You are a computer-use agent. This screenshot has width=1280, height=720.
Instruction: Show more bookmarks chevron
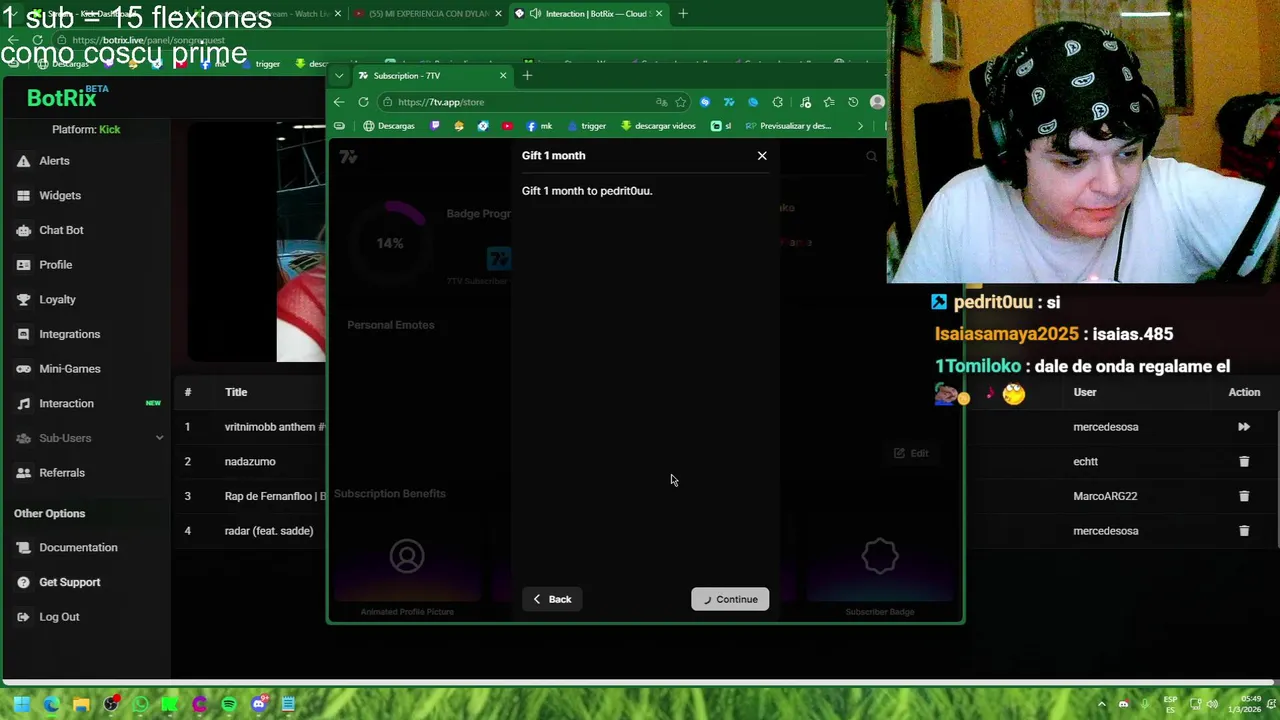pos(860,126)
